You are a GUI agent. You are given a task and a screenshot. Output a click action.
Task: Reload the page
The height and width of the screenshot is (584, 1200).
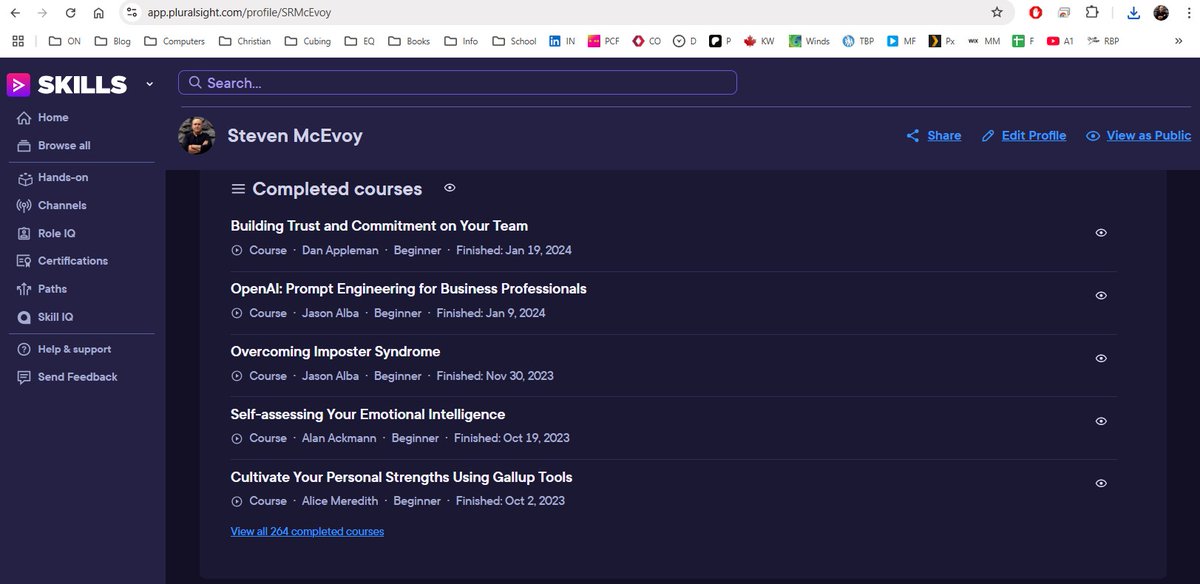click(70, 13)
